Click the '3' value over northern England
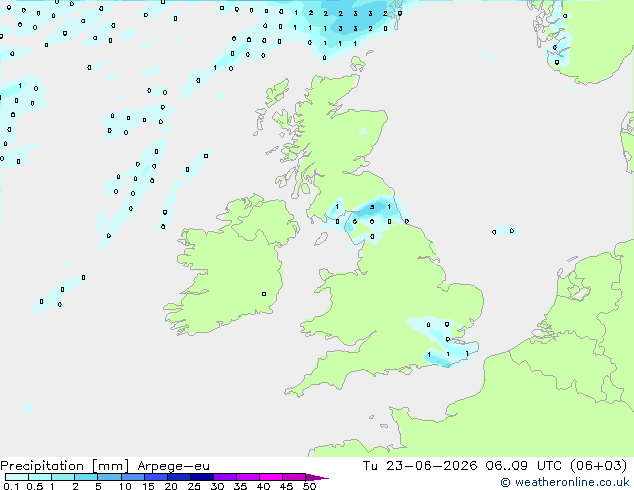 (372, 207)
